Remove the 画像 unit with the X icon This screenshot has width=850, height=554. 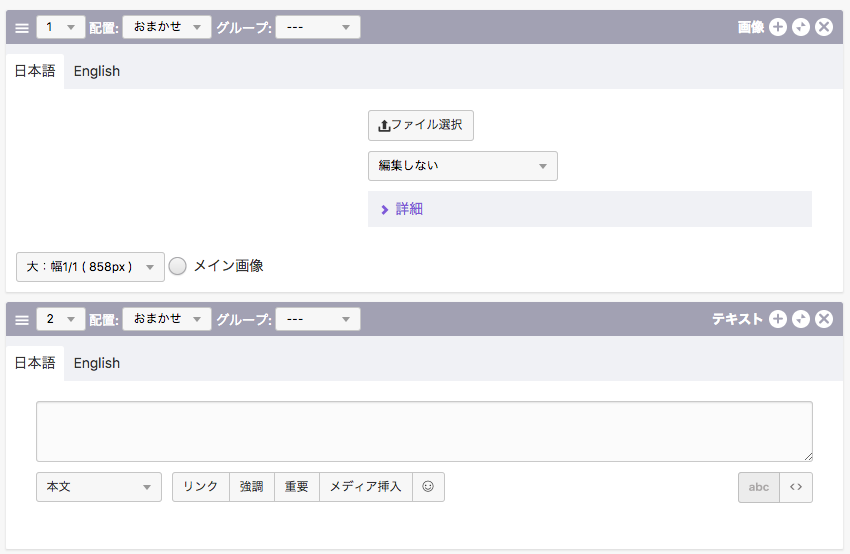point(824,27)
